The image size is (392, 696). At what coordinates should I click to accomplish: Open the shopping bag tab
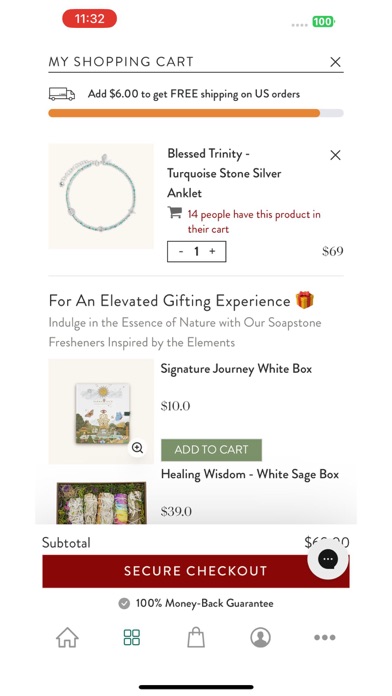point(196,637)
